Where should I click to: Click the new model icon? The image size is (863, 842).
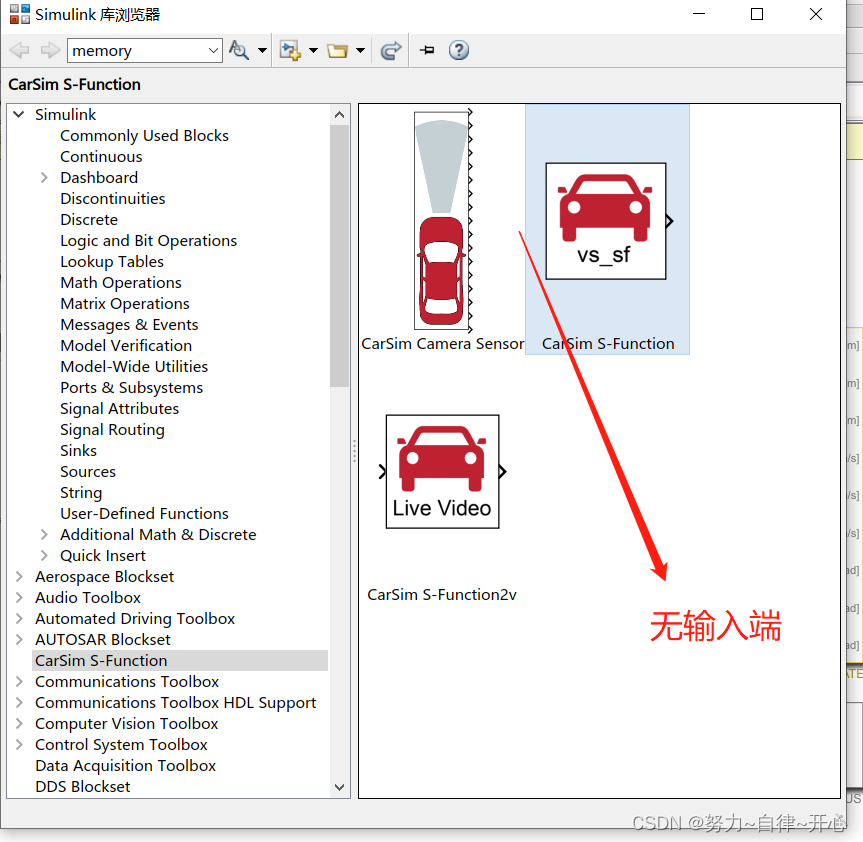click(x=290, y=51)
